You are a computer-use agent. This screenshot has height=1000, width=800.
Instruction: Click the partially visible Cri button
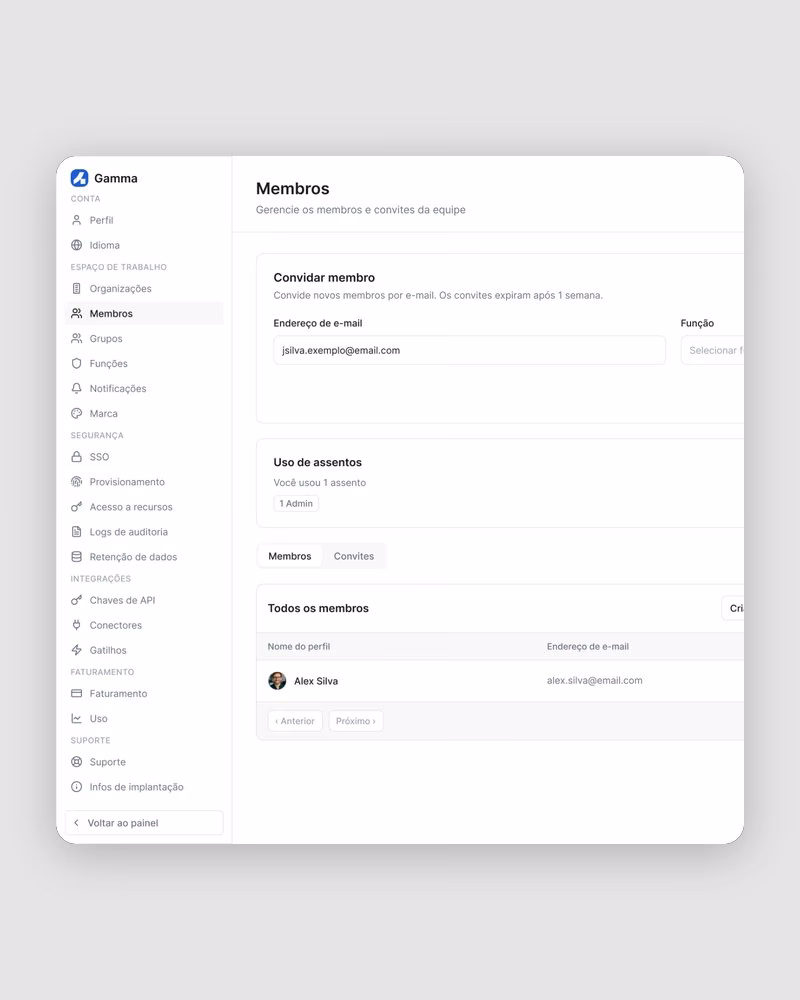[733, 608]
